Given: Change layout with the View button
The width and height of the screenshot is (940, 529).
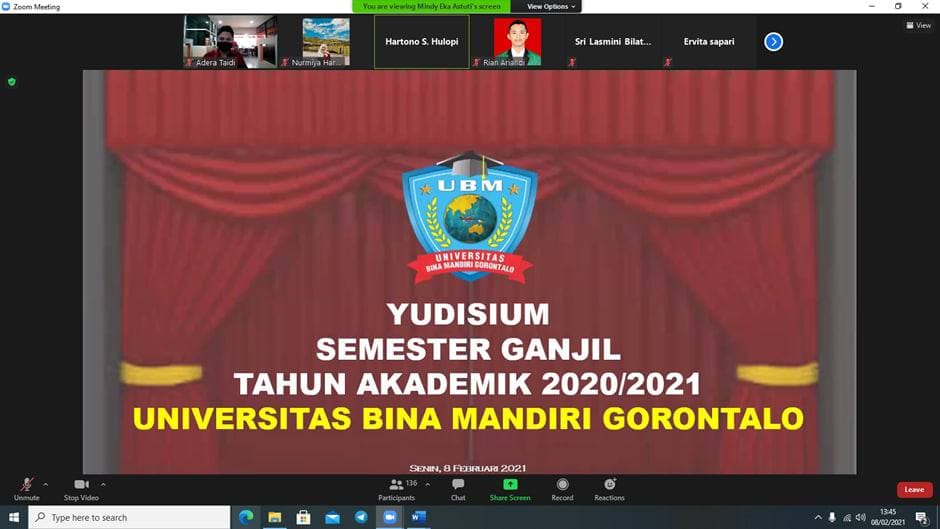Looking at the screenshot, I should click(918, 25).
